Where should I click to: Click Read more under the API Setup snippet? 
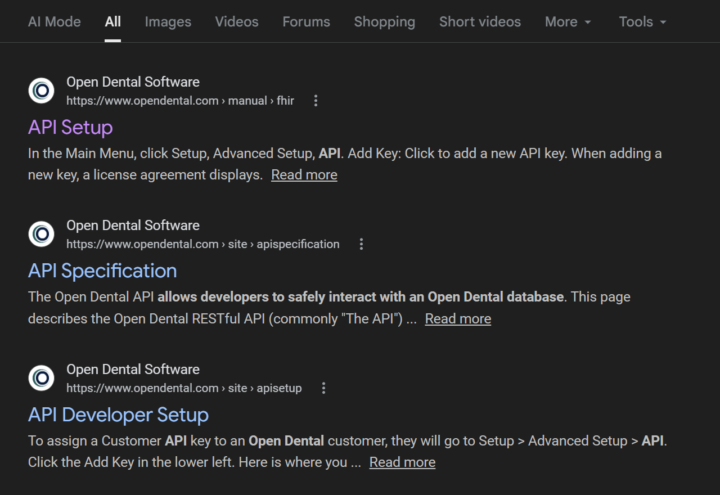click(304, 175)
